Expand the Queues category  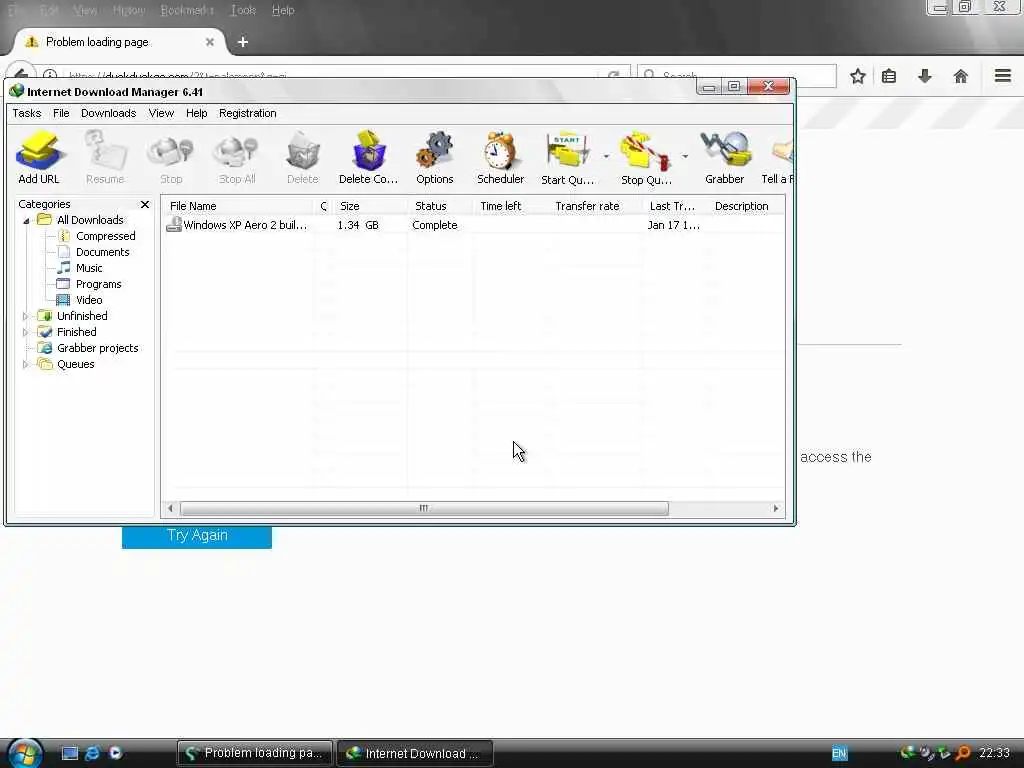26,364
